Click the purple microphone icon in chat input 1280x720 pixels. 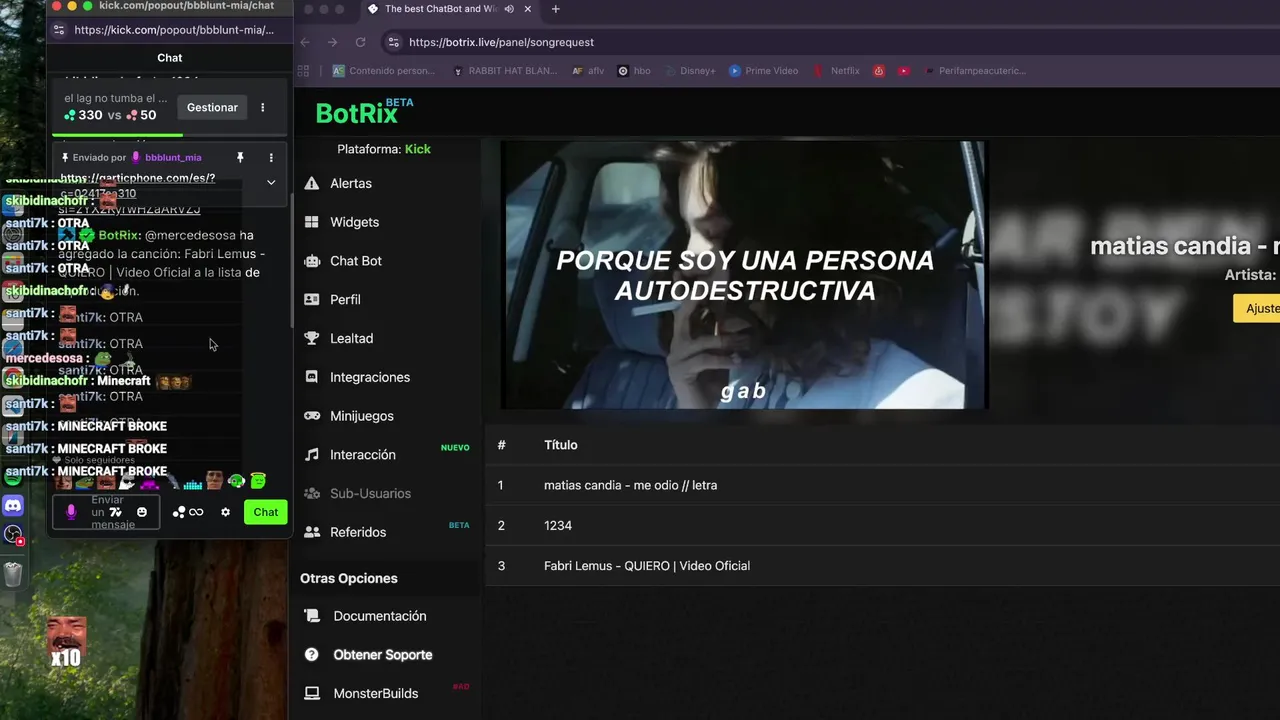71,512
